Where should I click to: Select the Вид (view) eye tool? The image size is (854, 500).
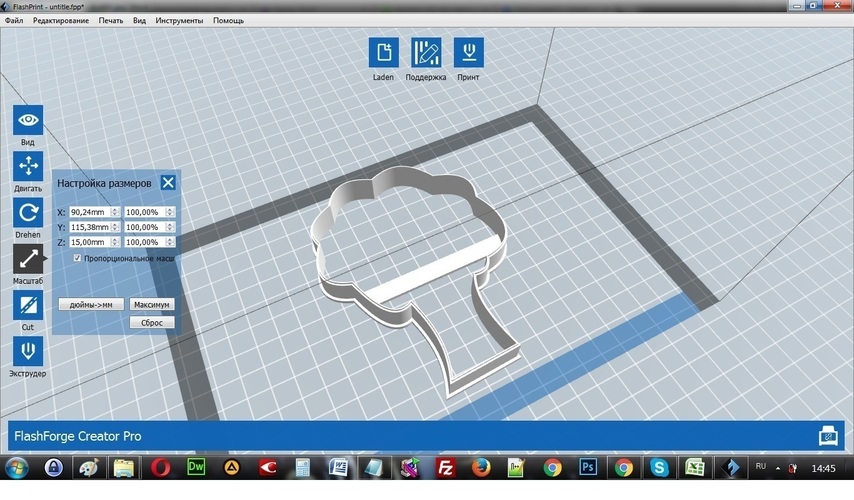tap(28, 120)
